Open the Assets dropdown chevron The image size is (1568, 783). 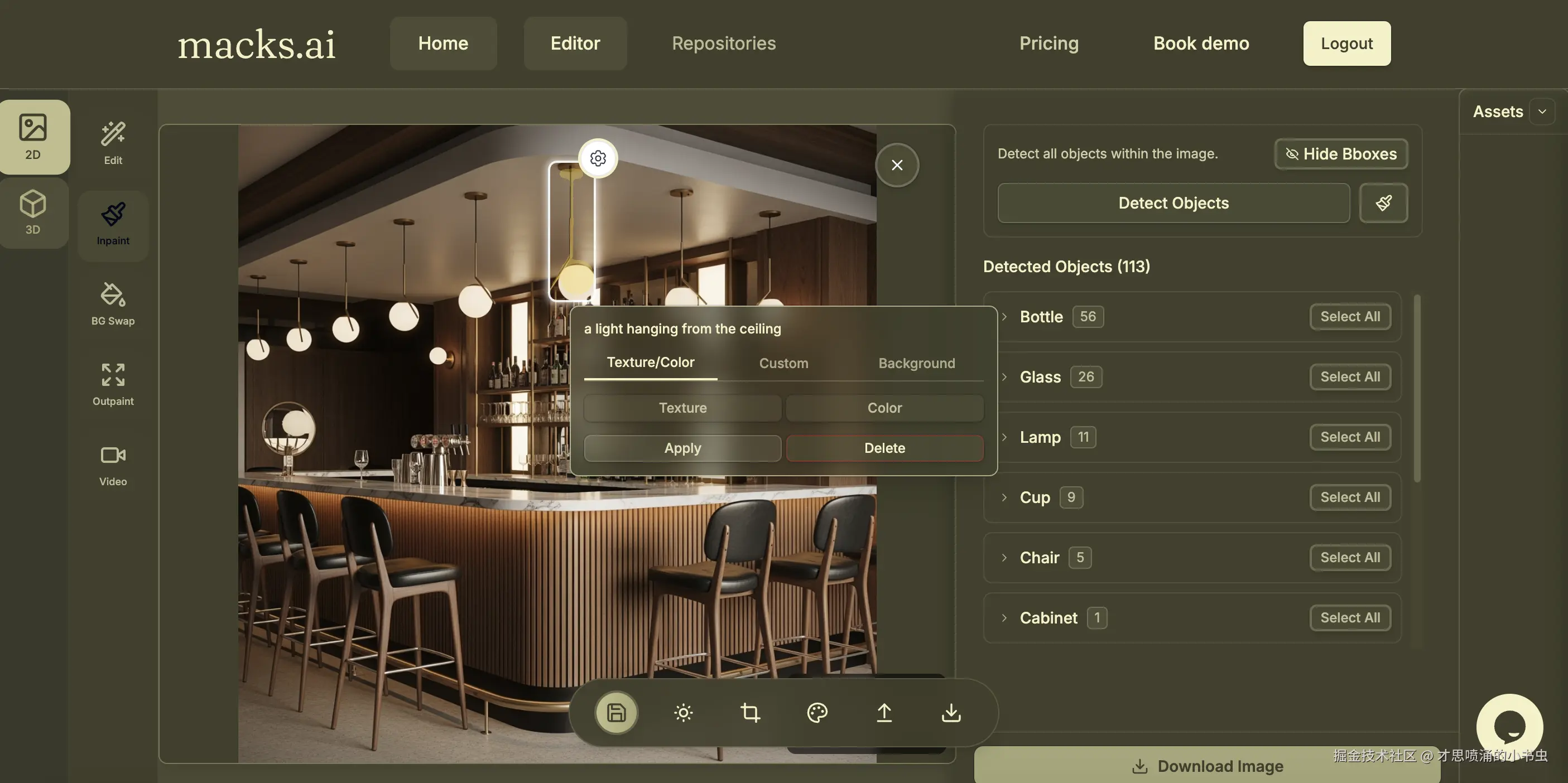coord(1542,112)
